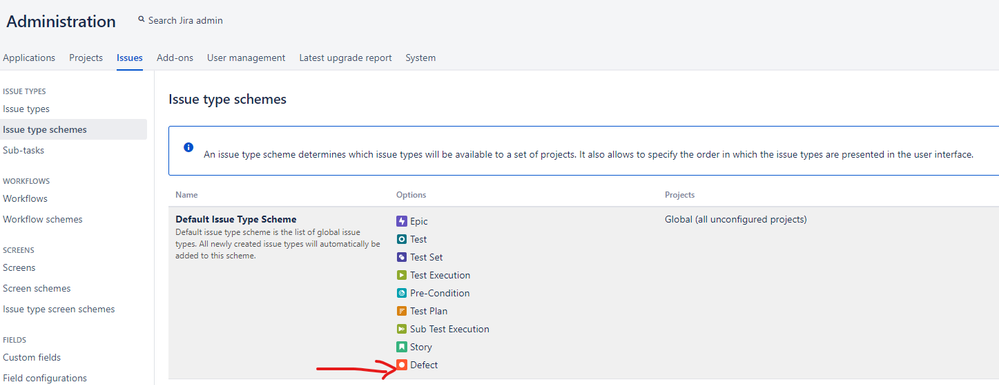999x385 pixels.
Task: Click the purple Epic issue type icon
Action: (x=401, y=221)
